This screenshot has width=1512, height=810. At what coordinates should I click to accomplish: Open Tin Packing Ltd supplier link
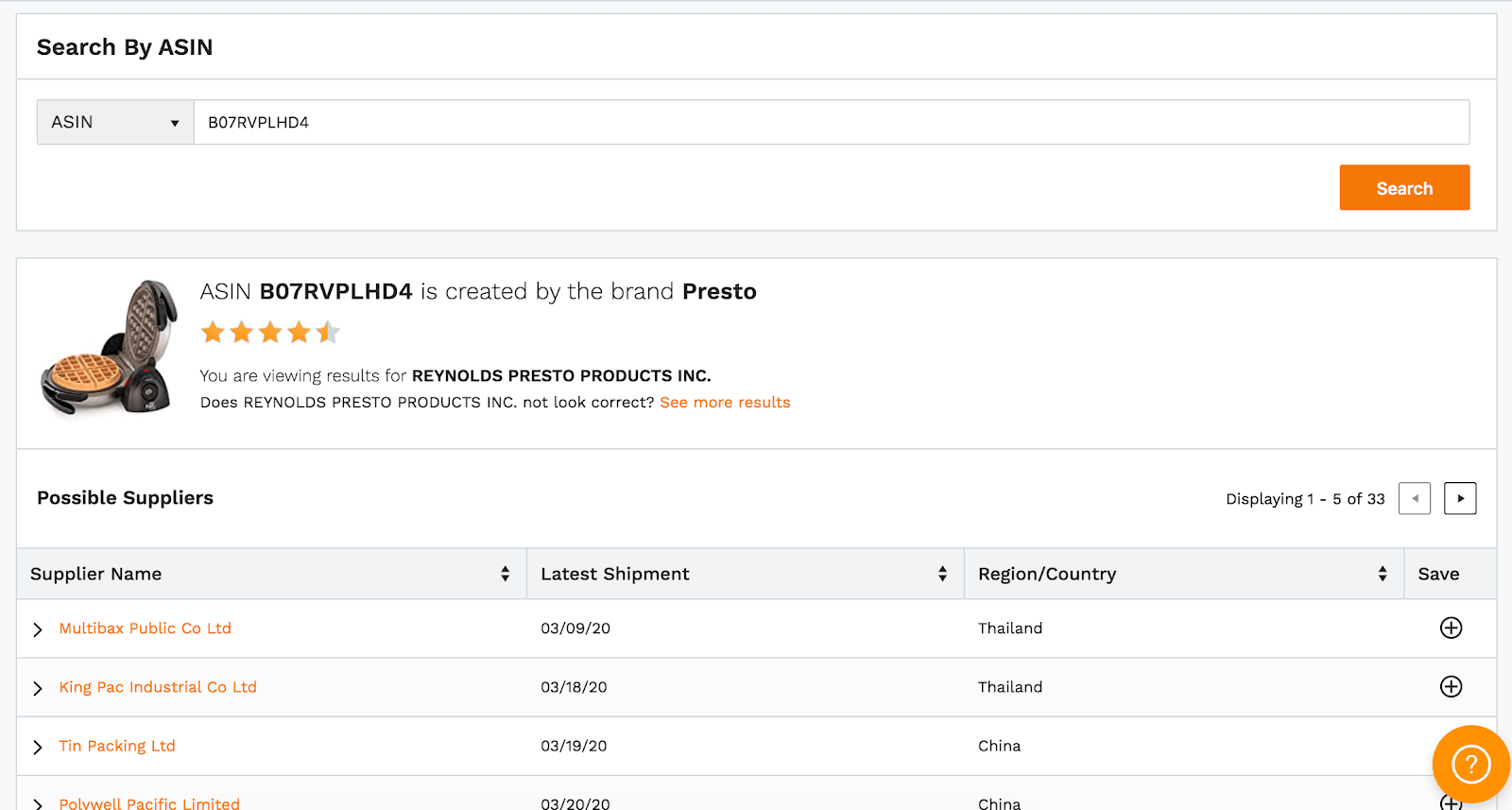117,746
